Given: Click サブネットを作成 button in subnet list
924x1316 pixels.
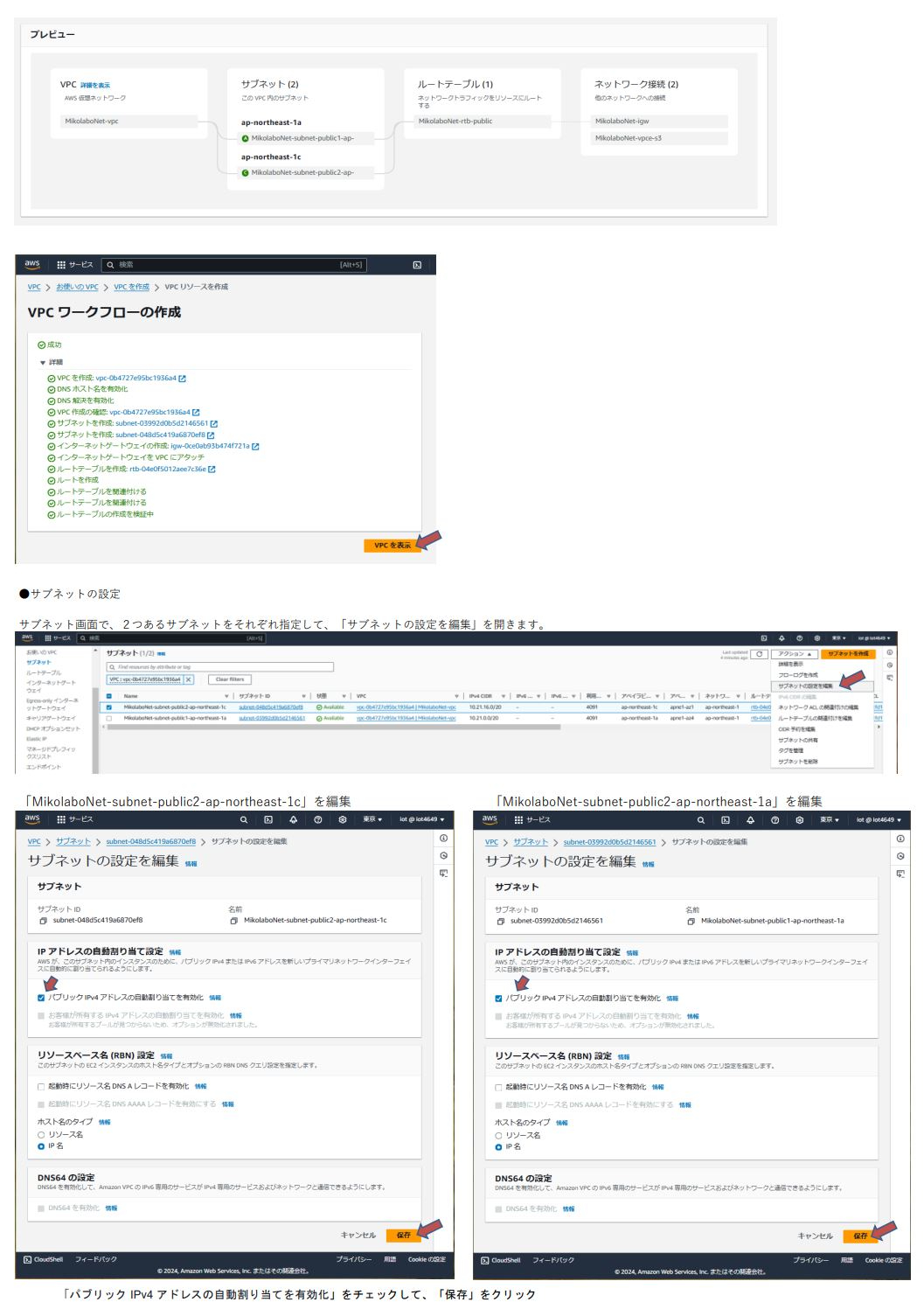Looking at the screenshot, I should [849, 654].
